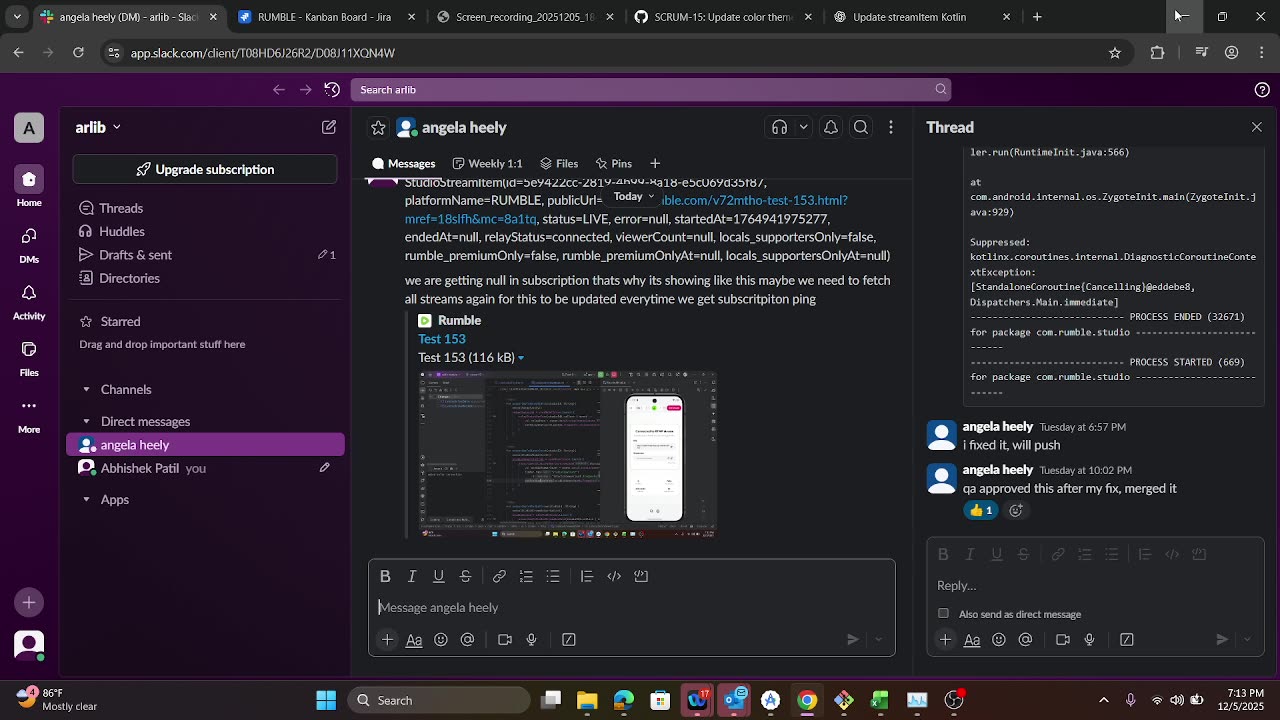Check Also send as direct message

tap(943, 614)
